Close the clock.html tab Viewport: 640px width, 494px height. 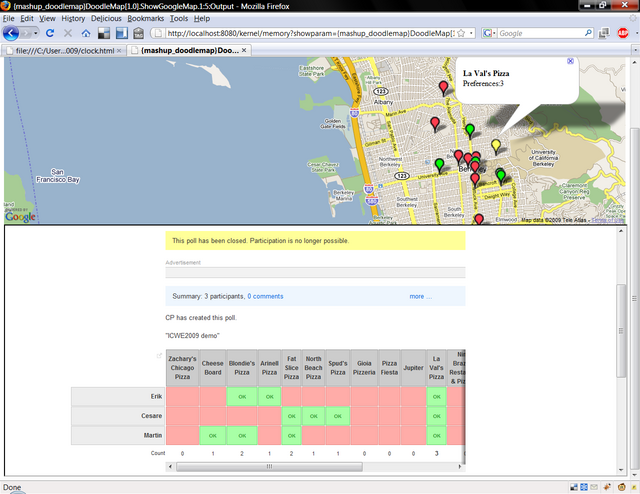click(119, 51)
